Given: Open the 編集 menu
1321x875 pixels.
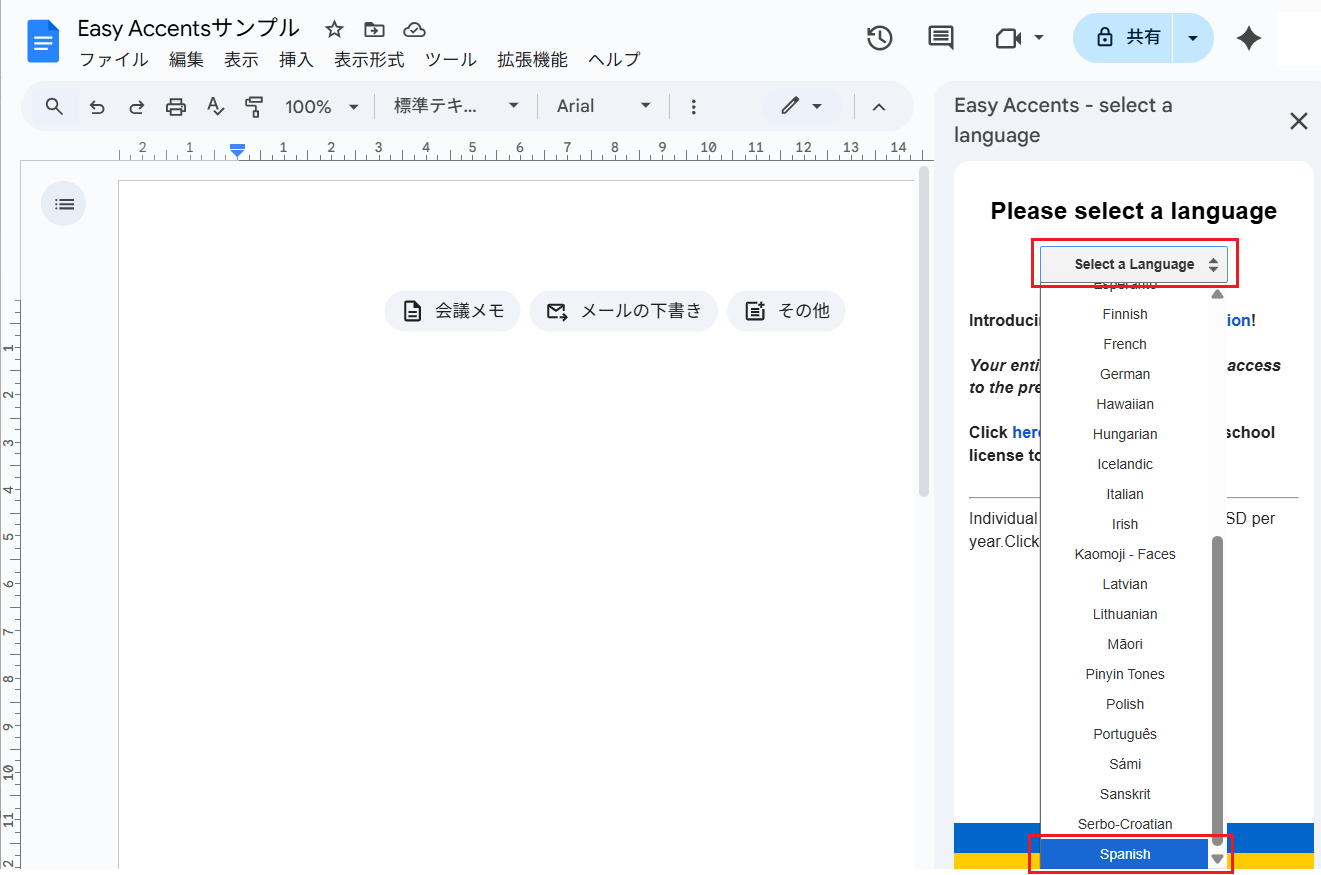Looking at the screenshot, I should (186, 60).
